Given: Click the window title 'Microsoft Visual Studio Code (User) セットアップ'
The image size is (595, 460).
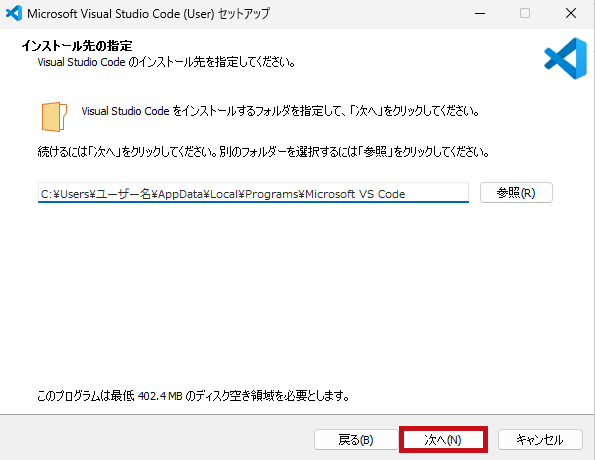Looking at the screenshot, I should pyautogui.click(x=148, y=14).
